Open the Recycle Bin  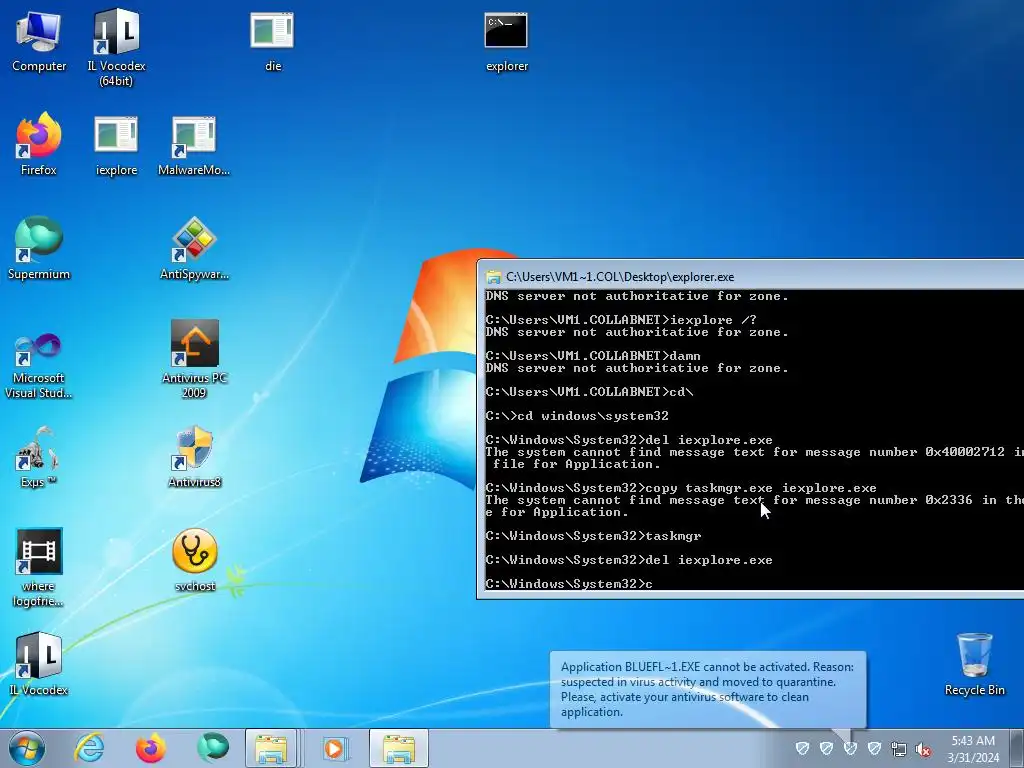pyautogui.click(x=974, y=664)
